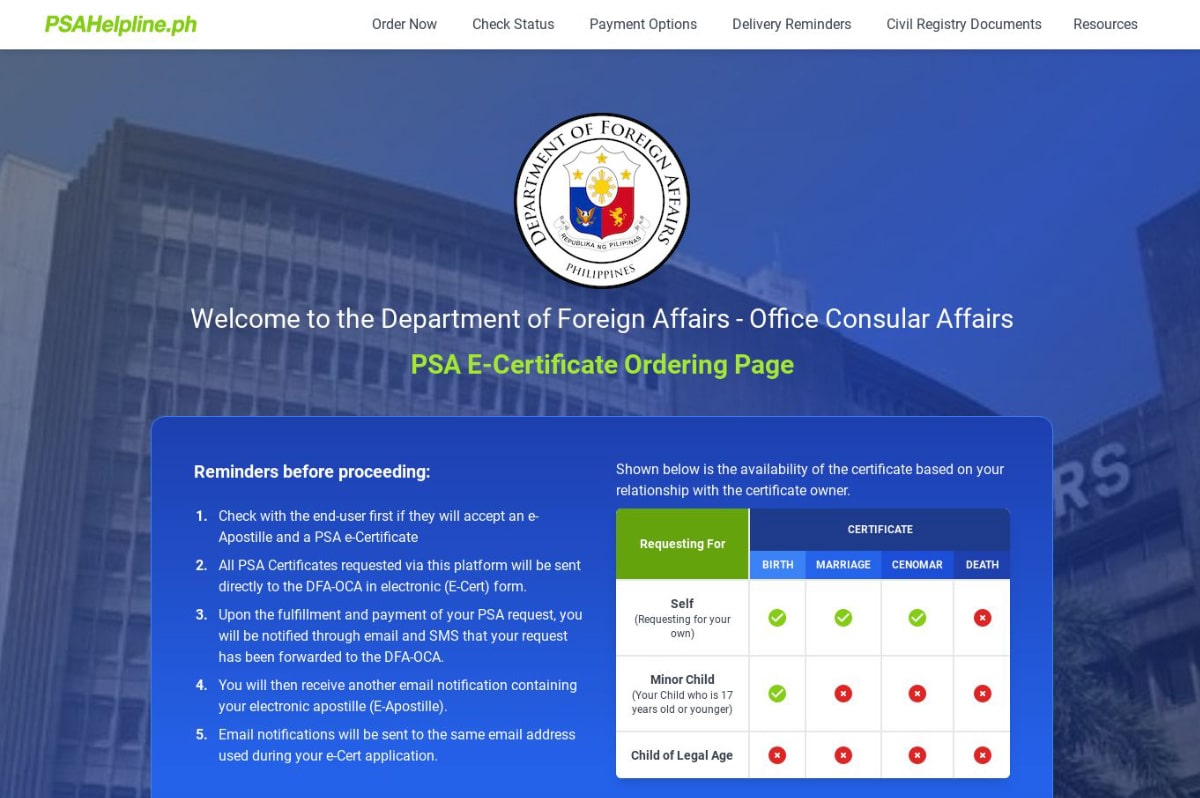Click the green check for Self CENOMAR availability
1200x798 pixels.
tap(917, 618)
